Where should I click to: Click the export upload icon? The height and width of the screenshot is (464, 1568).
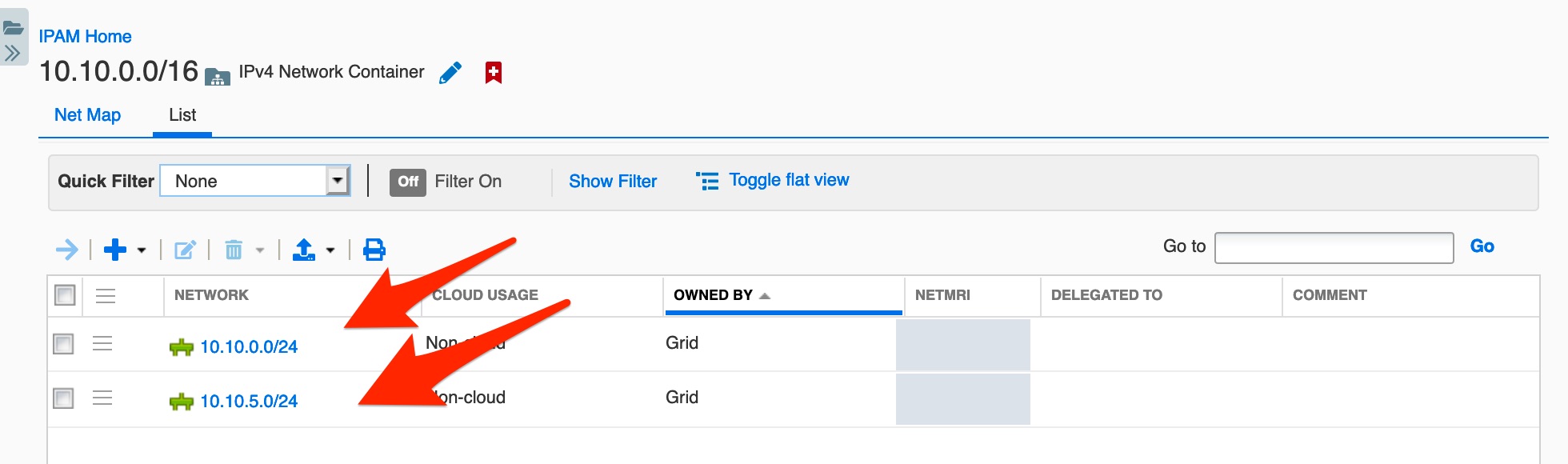(304, 250)
